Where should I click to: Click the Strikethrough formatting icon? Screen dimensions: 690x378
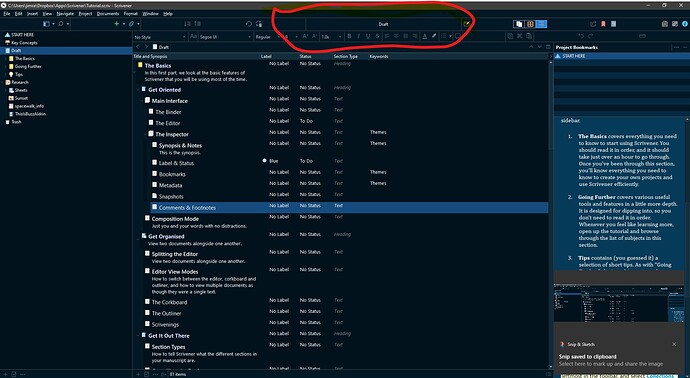[378, 37]
